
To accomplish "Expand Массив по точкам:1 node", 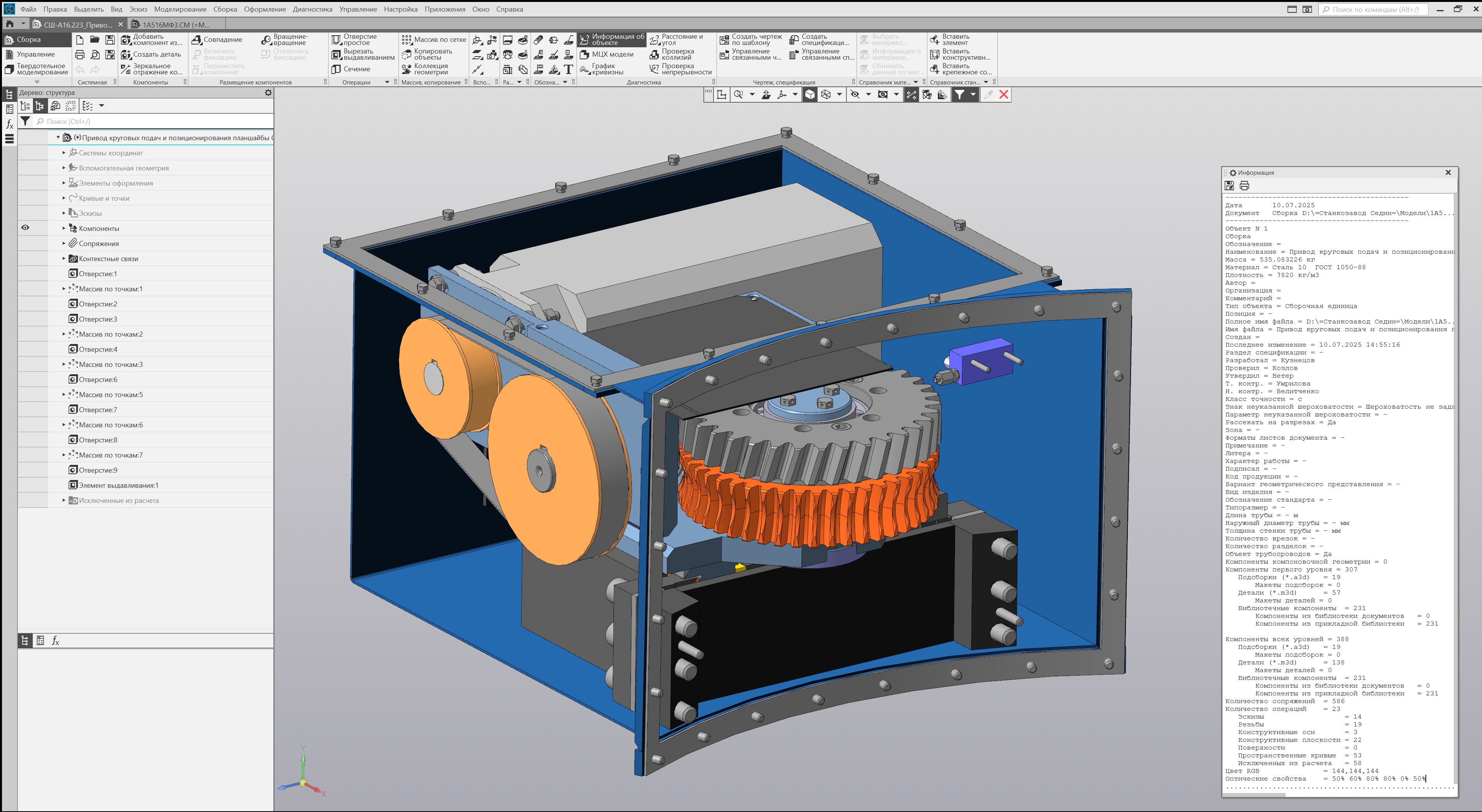I will [64, 289].
